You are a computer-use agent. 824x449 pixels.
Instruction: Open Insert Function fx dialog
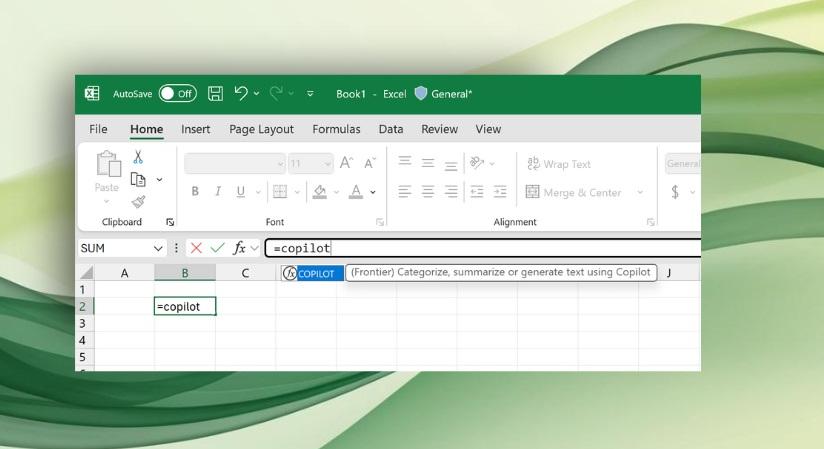point(240,248)
